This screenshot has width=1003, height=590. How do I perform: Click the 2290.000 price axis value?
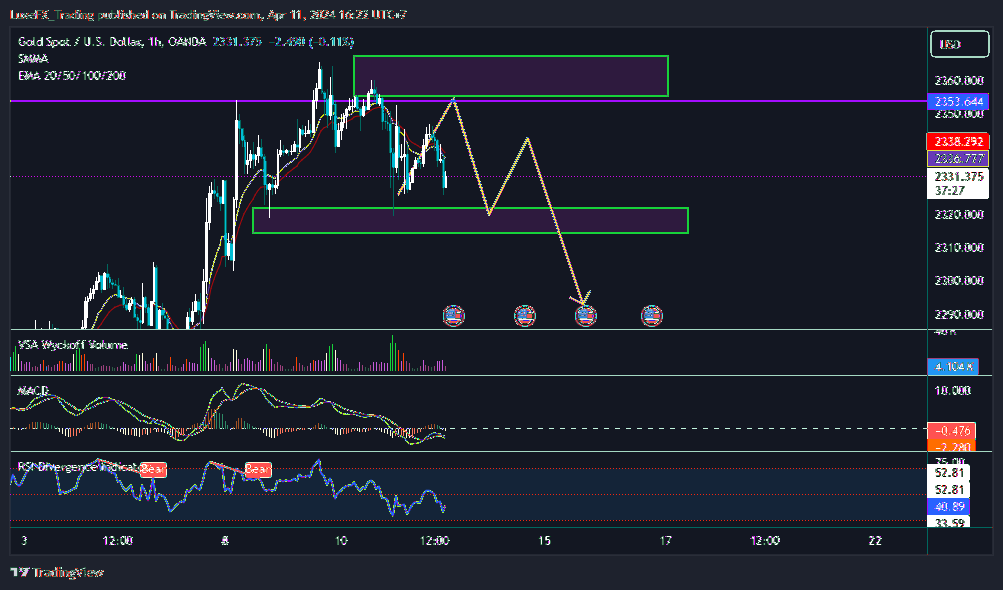point(958,314)
